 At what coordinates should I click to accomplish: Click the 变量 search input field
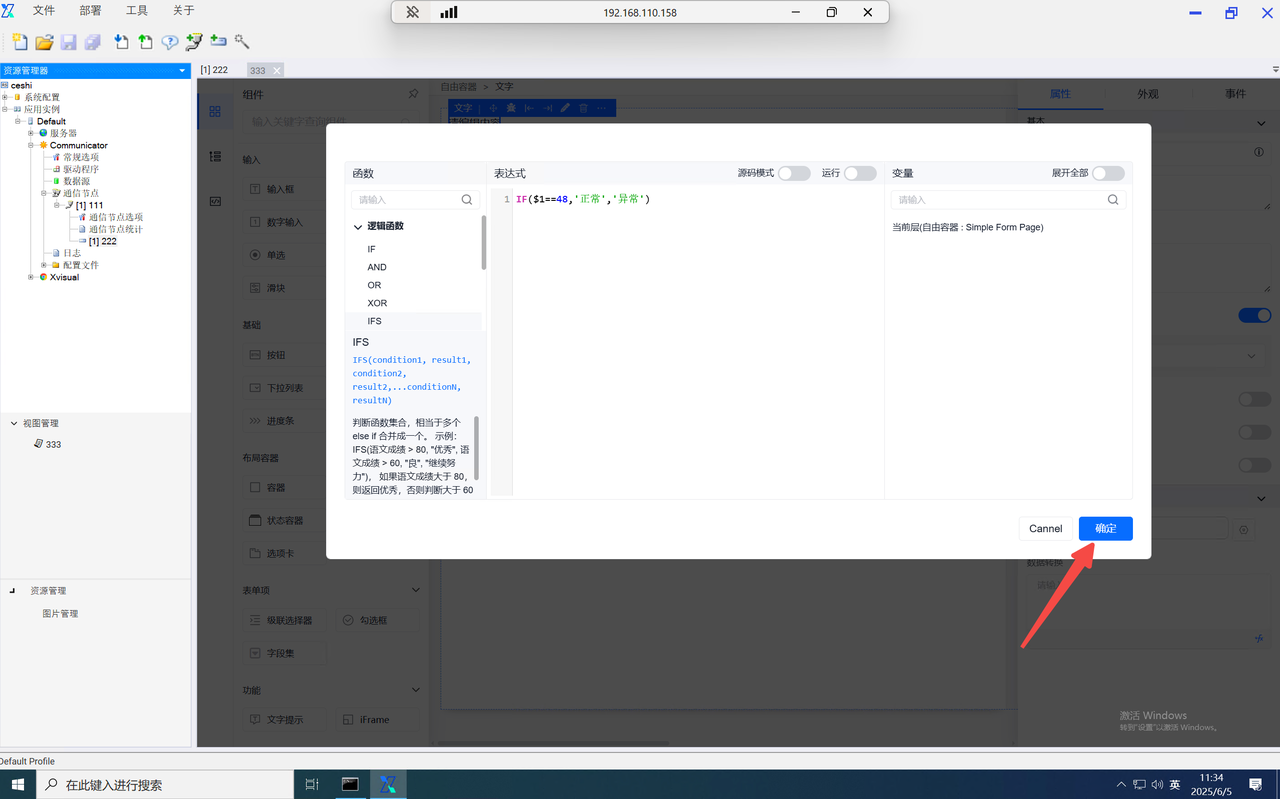pyautogui.click(x=1008, y=200)
